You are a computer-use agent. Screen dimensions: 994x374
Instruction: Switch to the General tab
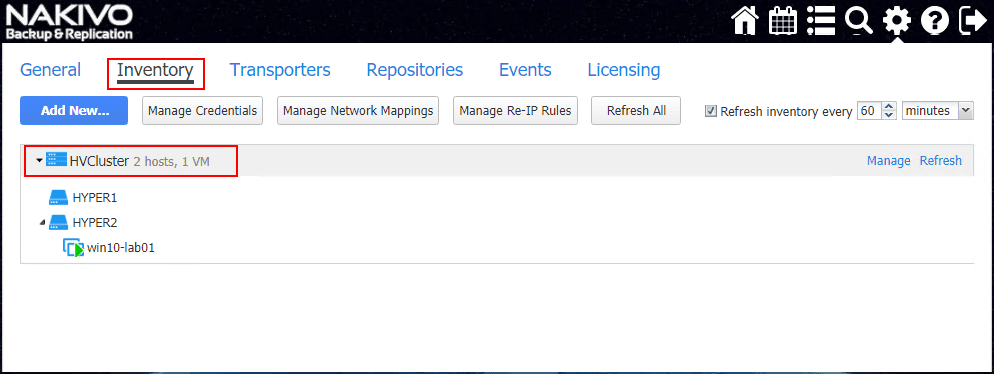coord(51,70)
